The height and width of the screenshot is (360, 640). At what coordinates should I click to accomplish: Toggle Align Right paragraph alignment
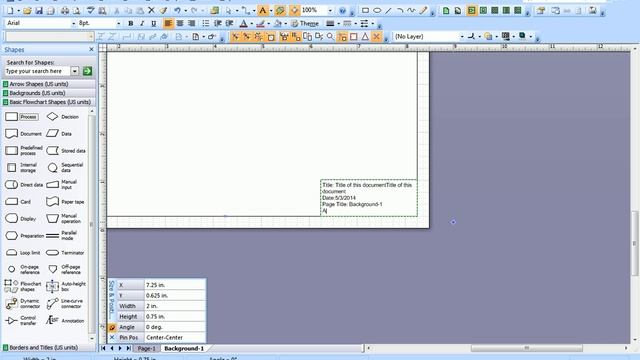coord(191,24)
